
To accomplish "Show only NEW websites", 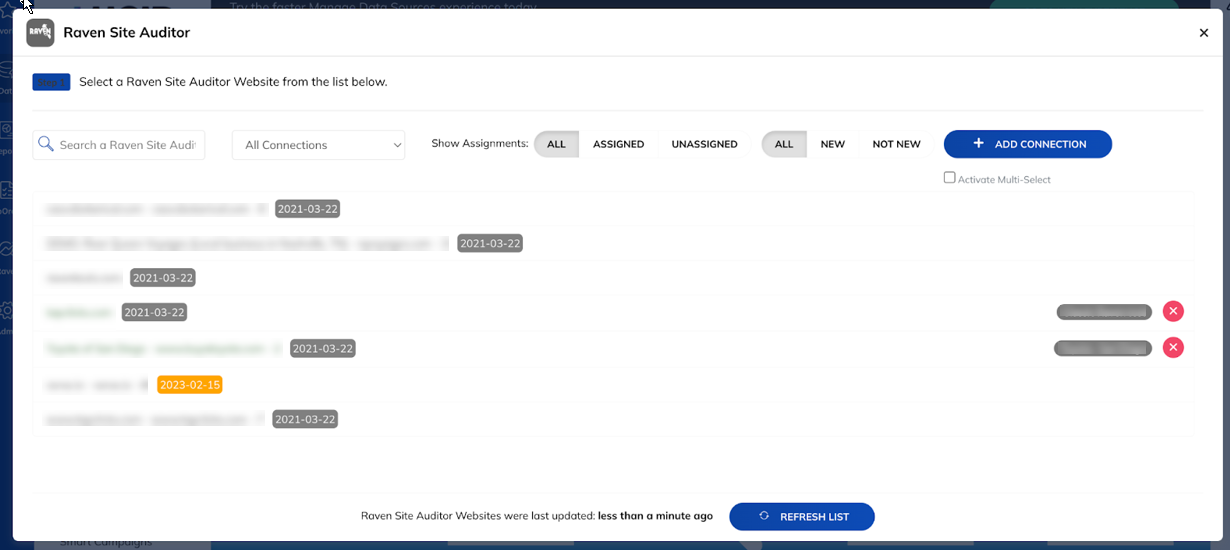I will tap(833, 144).
